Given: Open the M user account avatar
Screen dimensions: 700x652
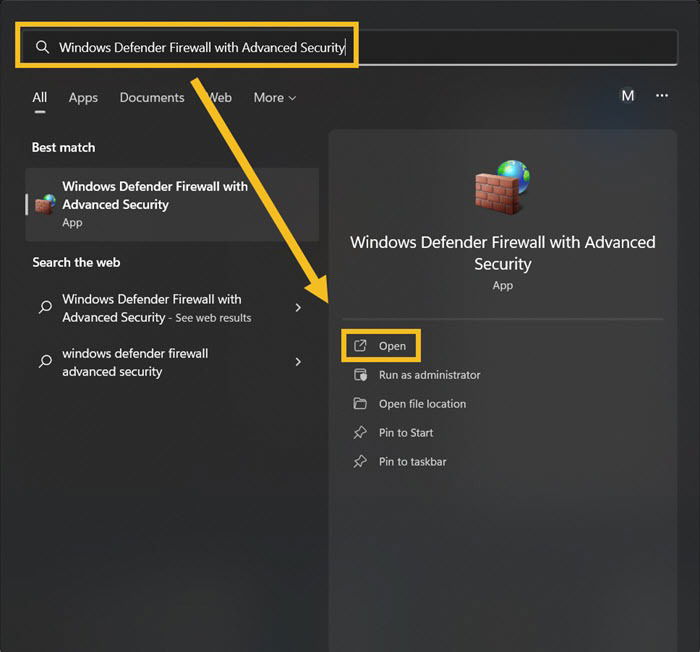Looking at the screenshot, I should coord(628,96).
